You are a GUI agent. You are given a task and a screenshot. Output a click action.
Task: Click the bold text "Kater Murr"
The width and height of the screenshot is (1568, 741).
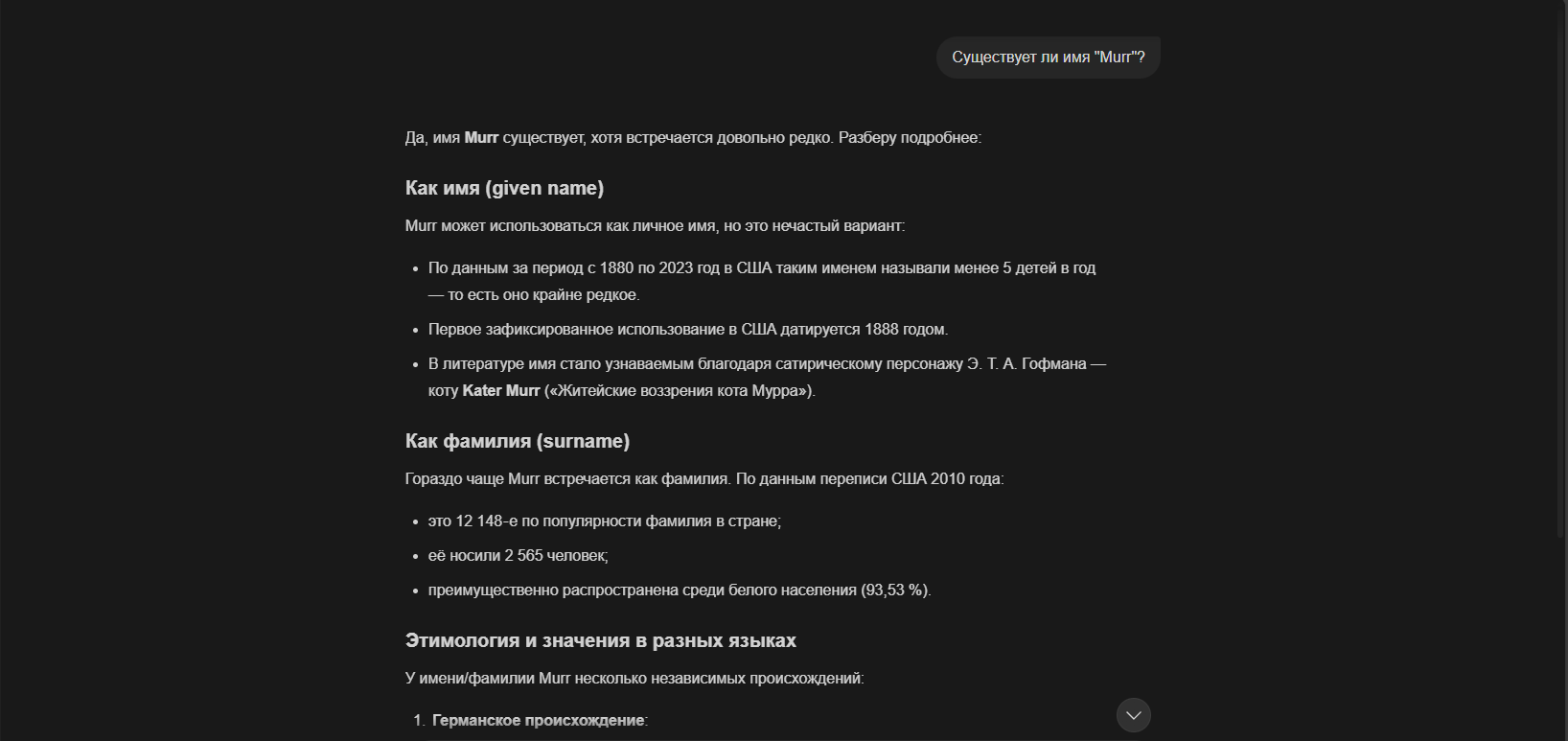point(501,391)
